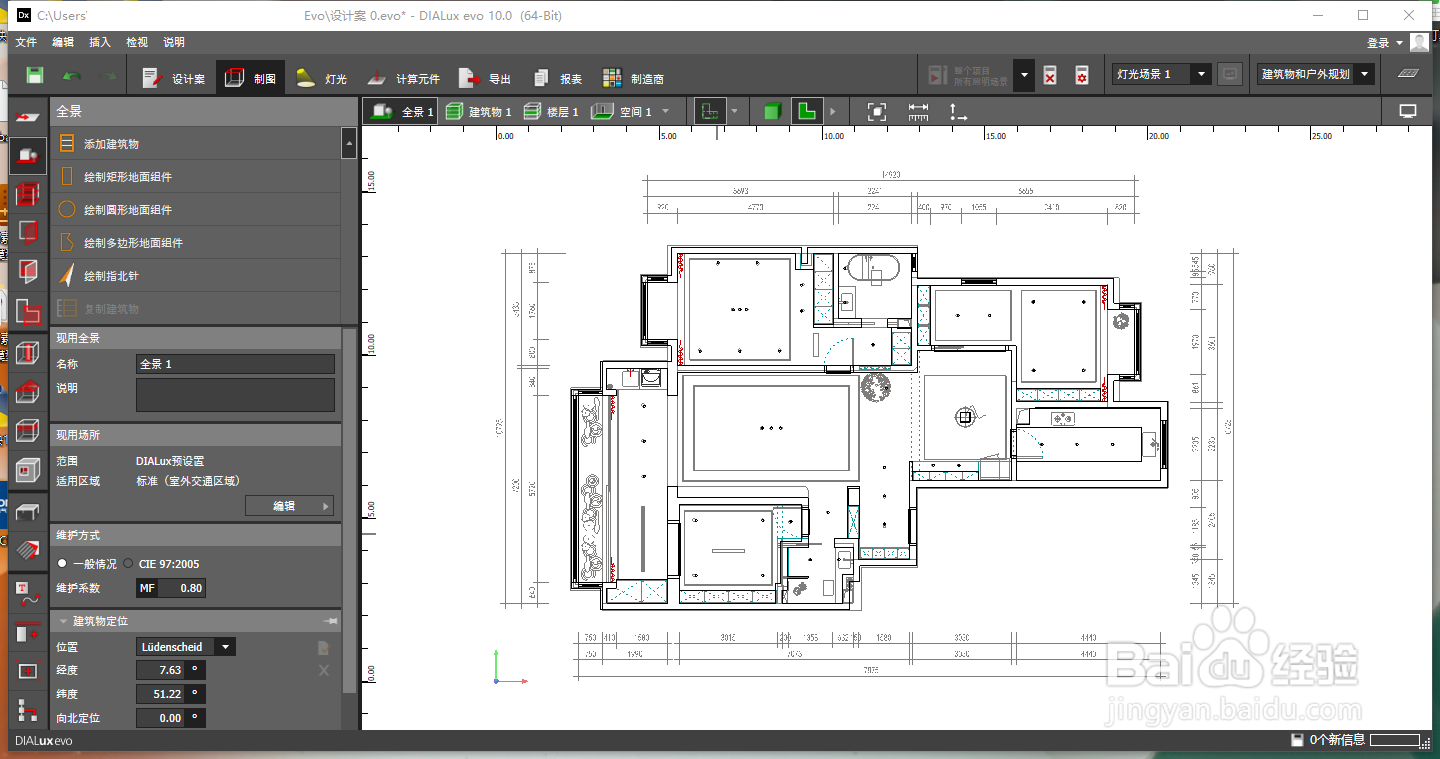Select the 一般情况 radio button
The image size is (1440, 759).
(62, 564)
